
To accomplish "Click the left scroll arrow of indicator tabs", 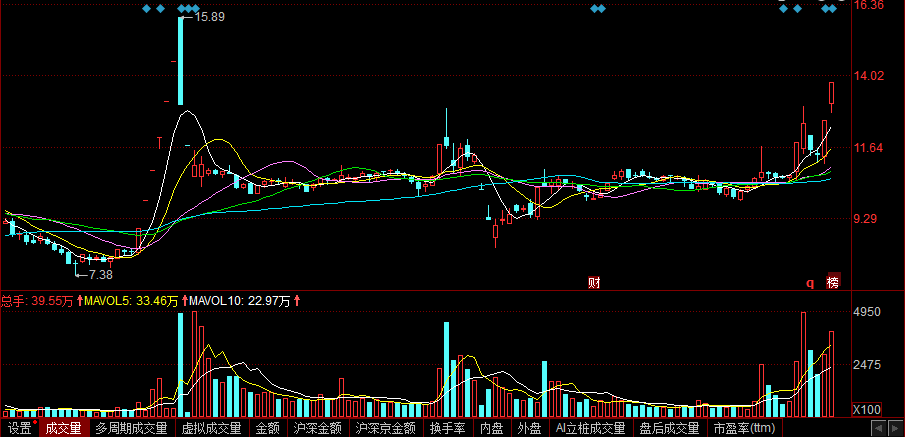I will (x=879, y=428).
